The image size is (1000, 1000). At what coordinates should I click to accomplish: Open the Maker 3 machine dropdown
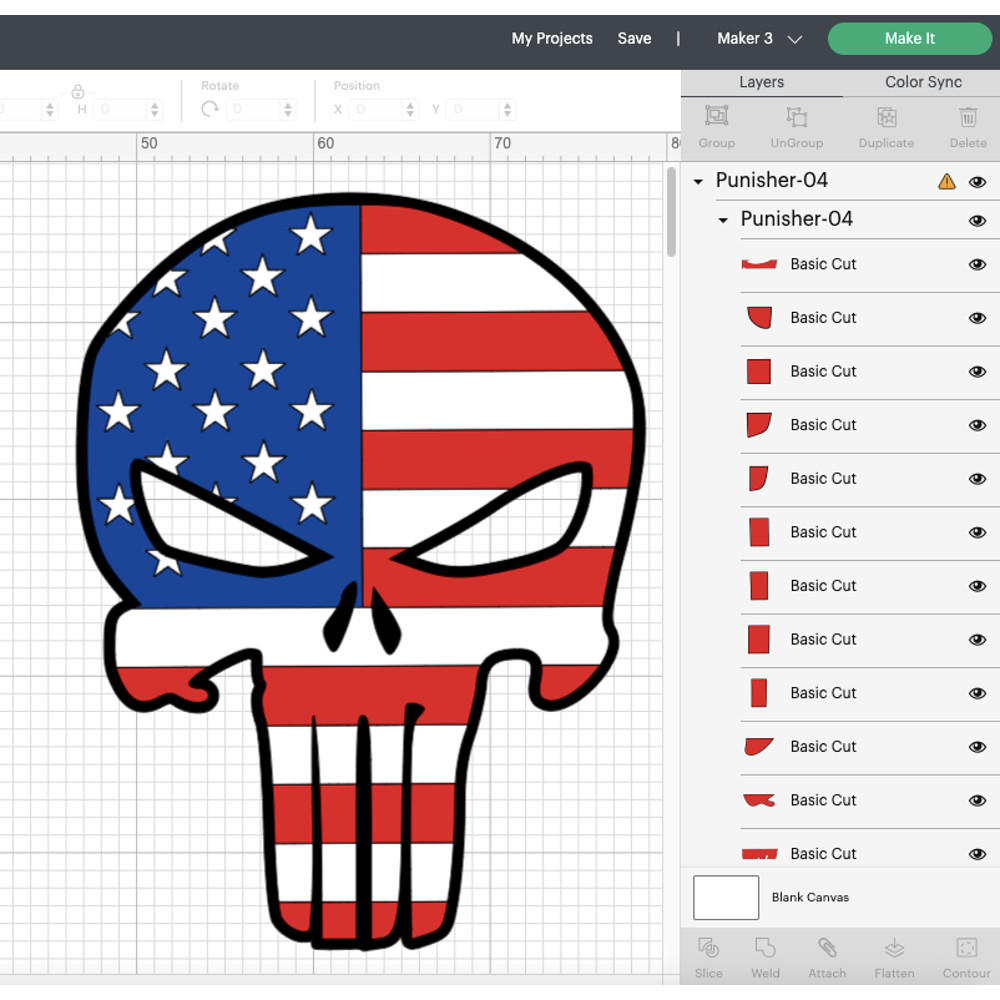[758, 38]
